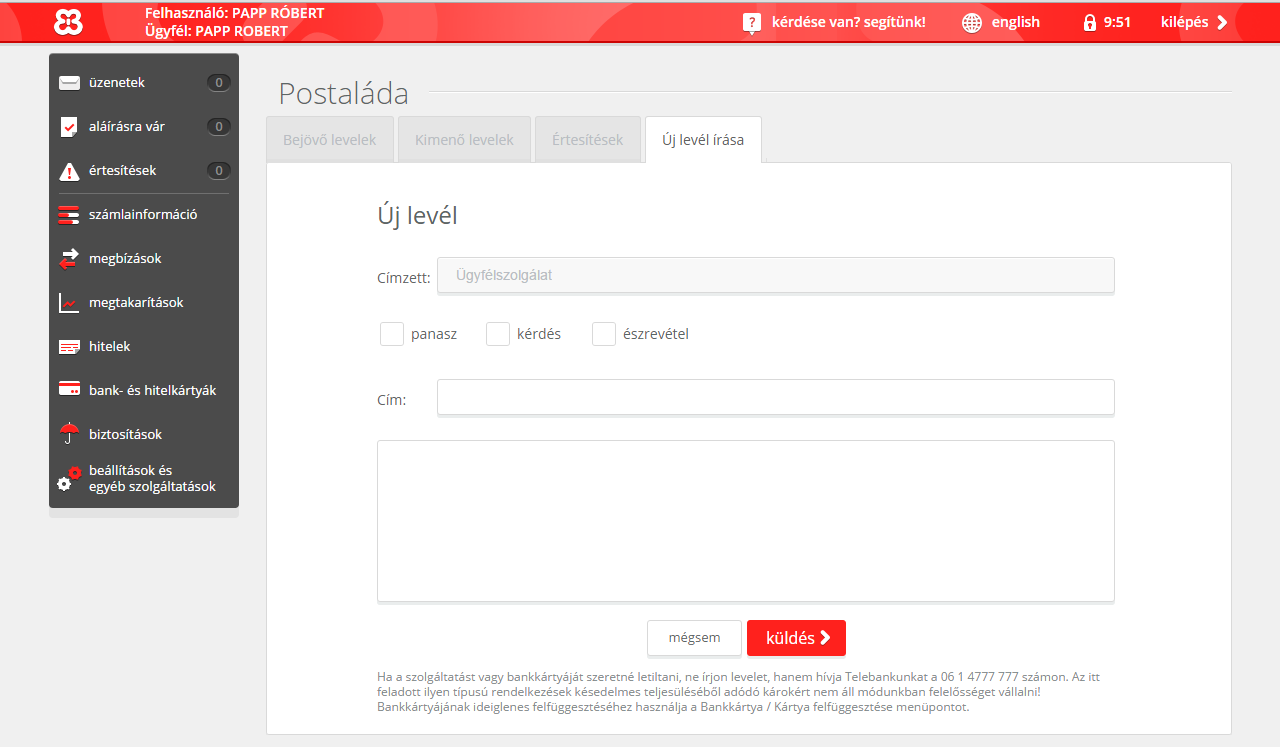Click the mégsem cancel button
The width and height of the screenshot is (1280, 747).
pyautogui.click(x=694, y=638)
